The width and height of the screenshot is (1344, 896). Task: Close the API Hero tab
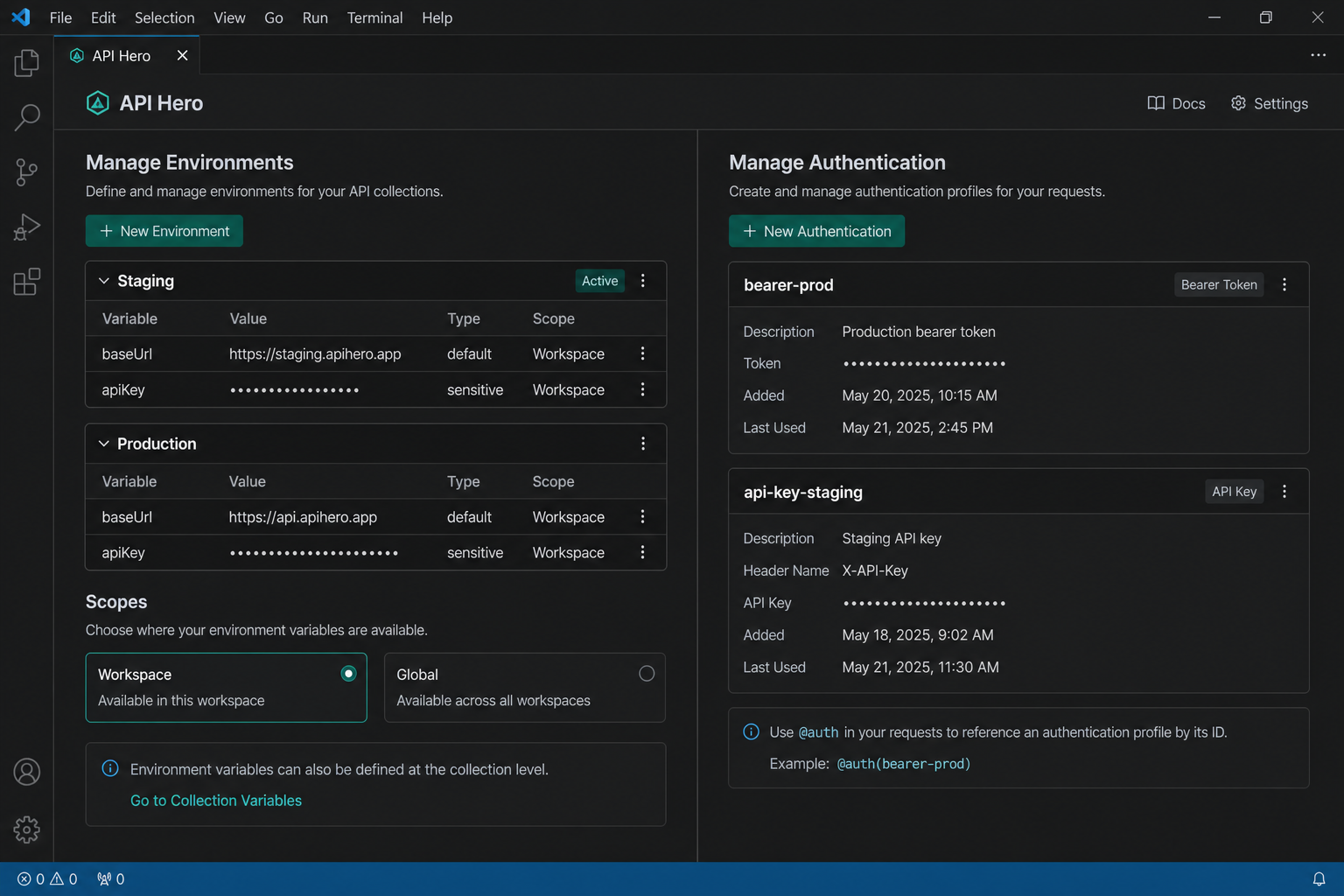pyautogui.click(x=182, y=55)
